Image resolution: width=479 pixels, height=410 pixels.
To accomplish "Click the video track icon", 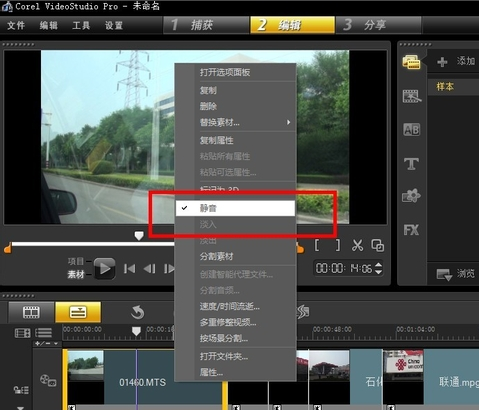I will (48, 381).
